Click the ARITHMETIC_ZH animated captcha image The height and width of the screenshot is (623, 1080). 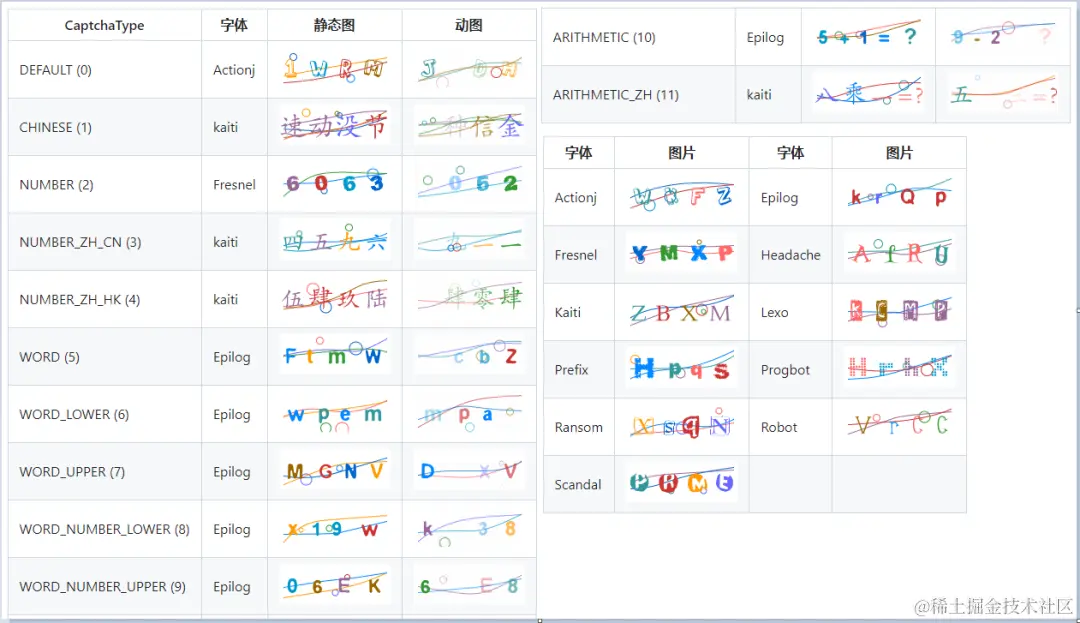pos(1002,94)
